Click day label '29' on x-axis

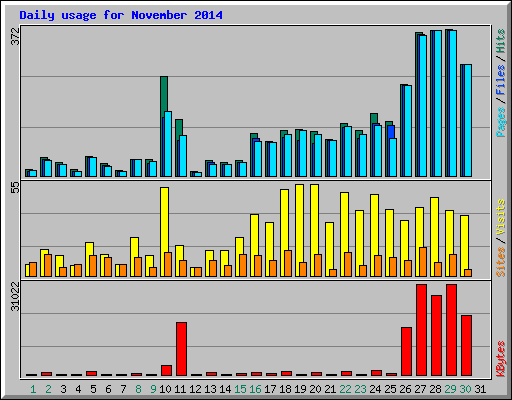click(450, 389)
